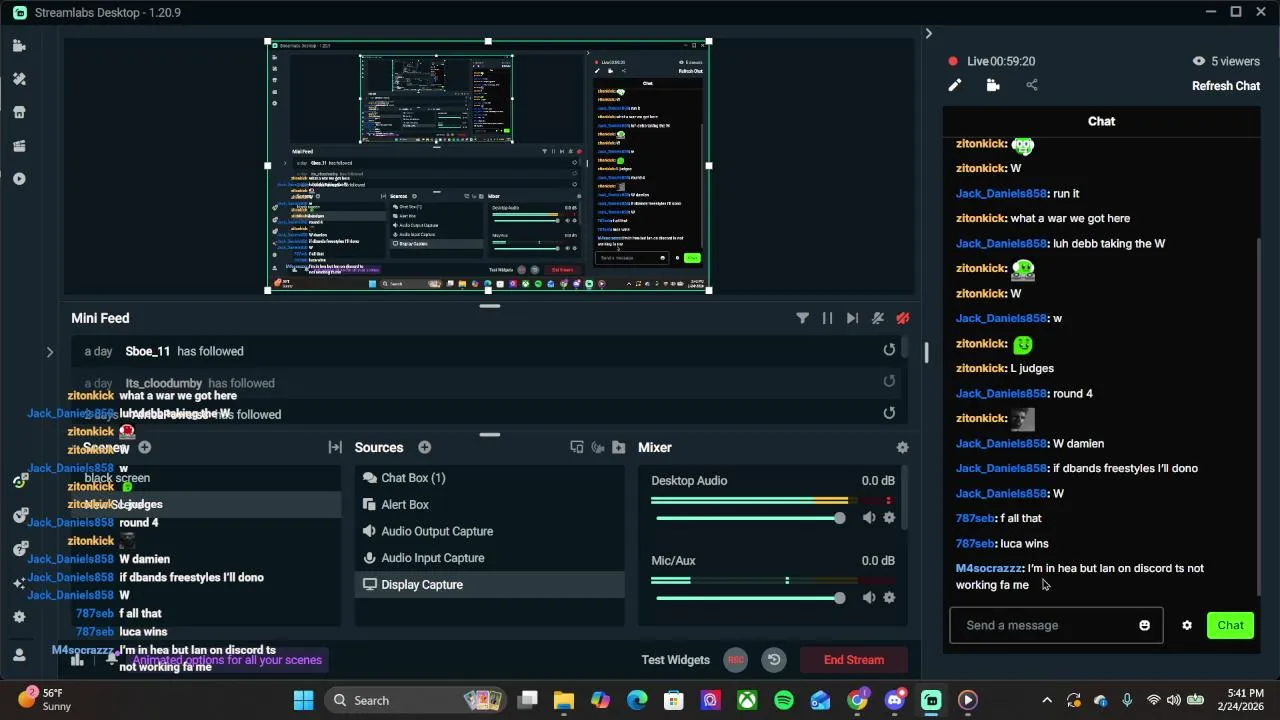1280x720 pixels.
Task: Click the green Chat send button
Action: click(1230, 626)
